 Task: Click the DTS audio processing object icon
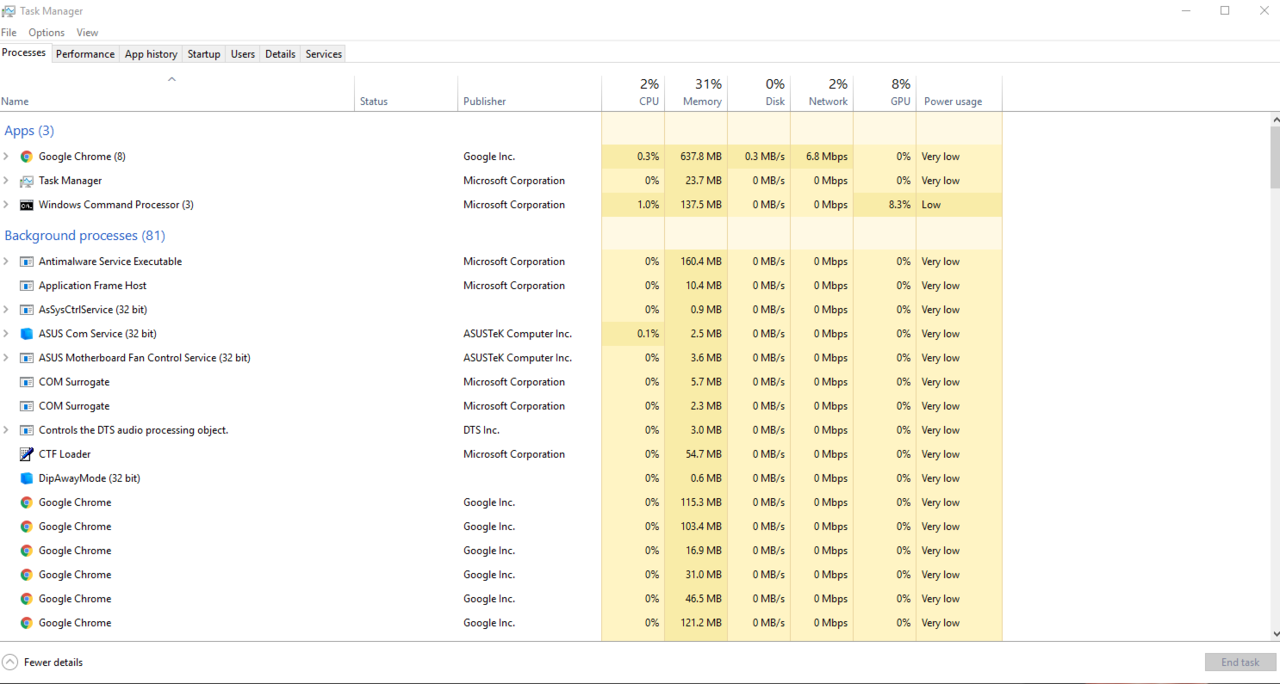tap(27, 430)
